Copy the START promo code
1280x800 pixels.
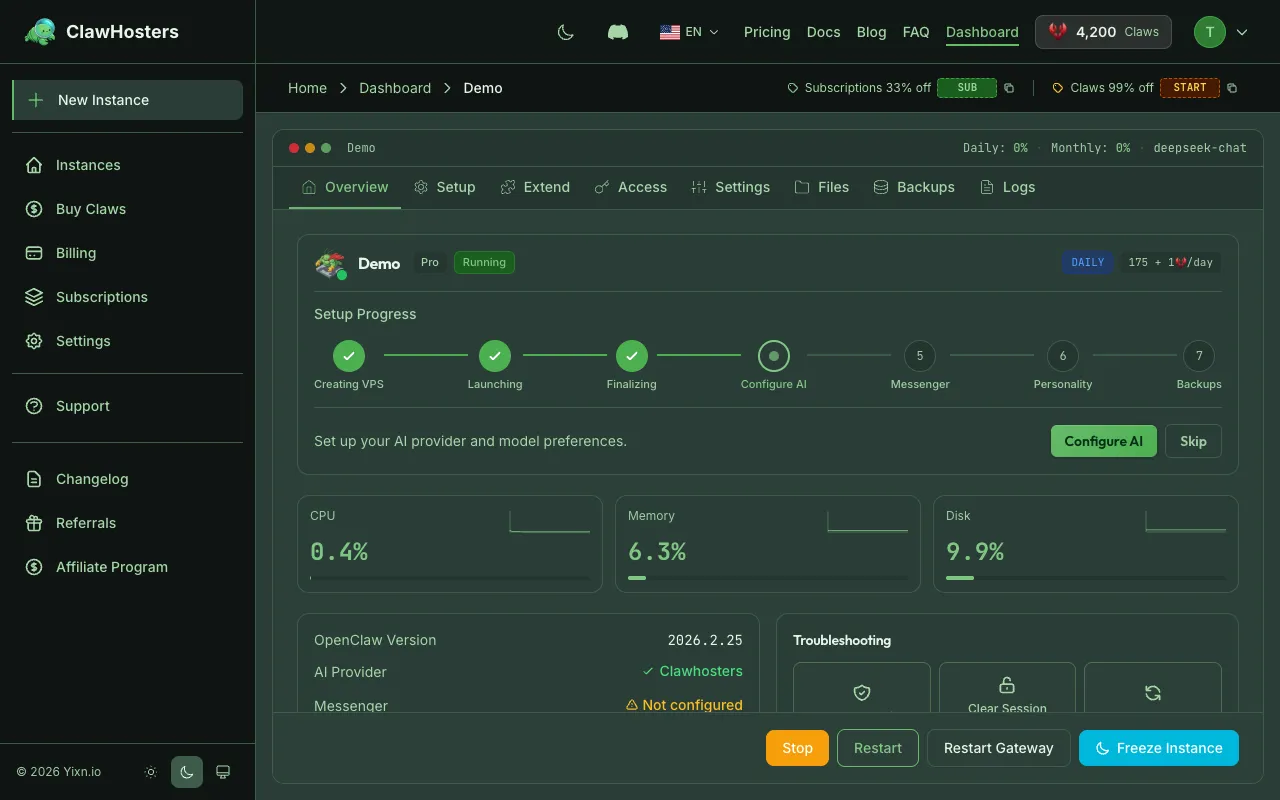pyautogui.click(x=1231, y=88)
